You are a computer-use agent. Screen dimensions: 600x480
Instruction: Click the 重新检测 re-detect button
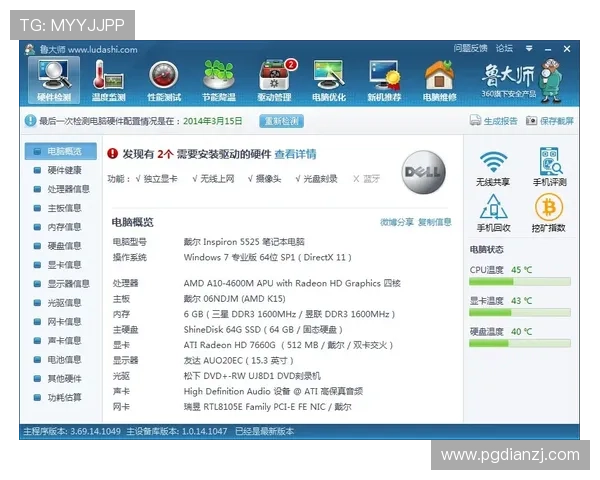[281, 121]
